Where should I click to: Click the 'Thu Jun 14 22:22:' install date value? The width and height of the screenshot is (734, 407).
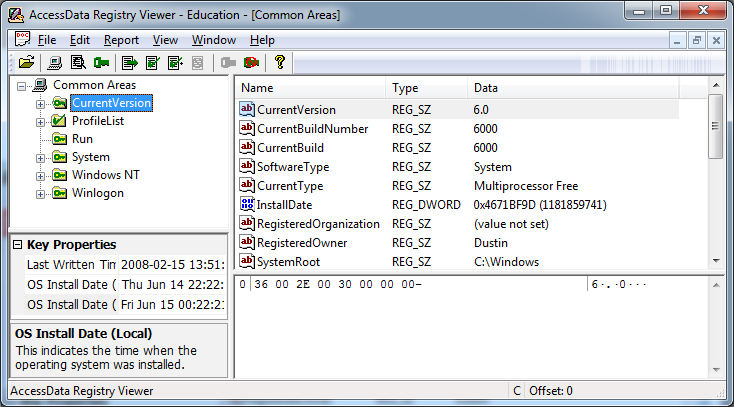[173, 285]
